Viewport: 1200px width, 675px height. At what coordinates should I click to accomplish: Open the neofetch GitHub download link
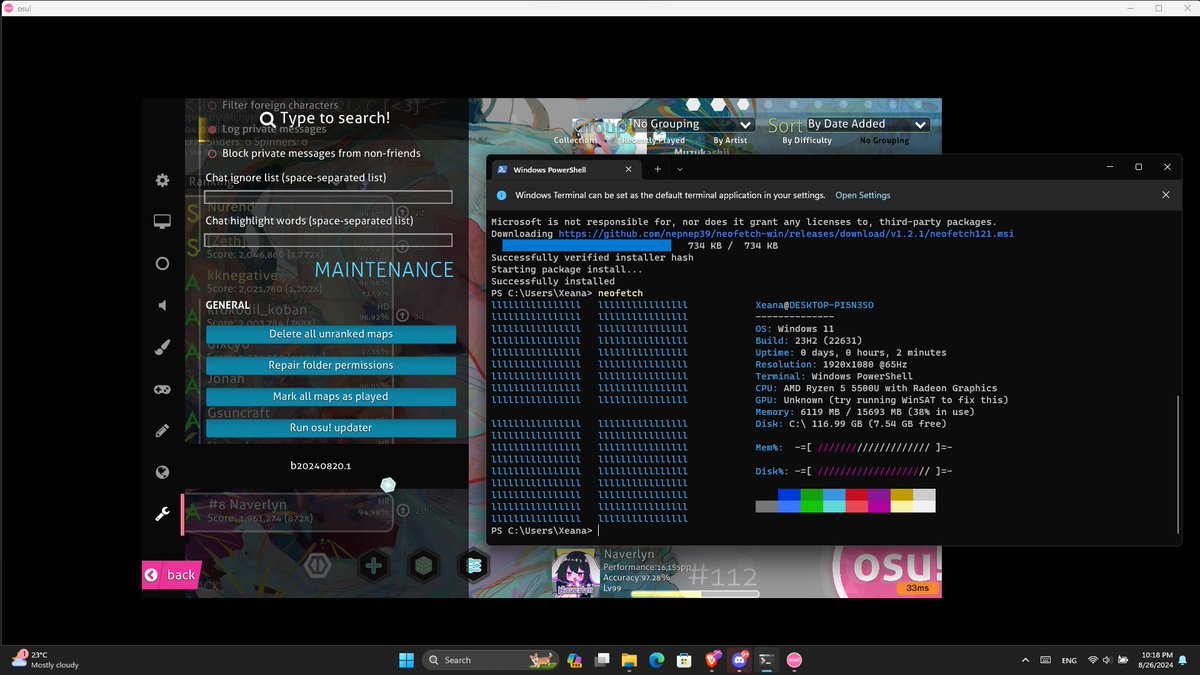pos(786,233)
